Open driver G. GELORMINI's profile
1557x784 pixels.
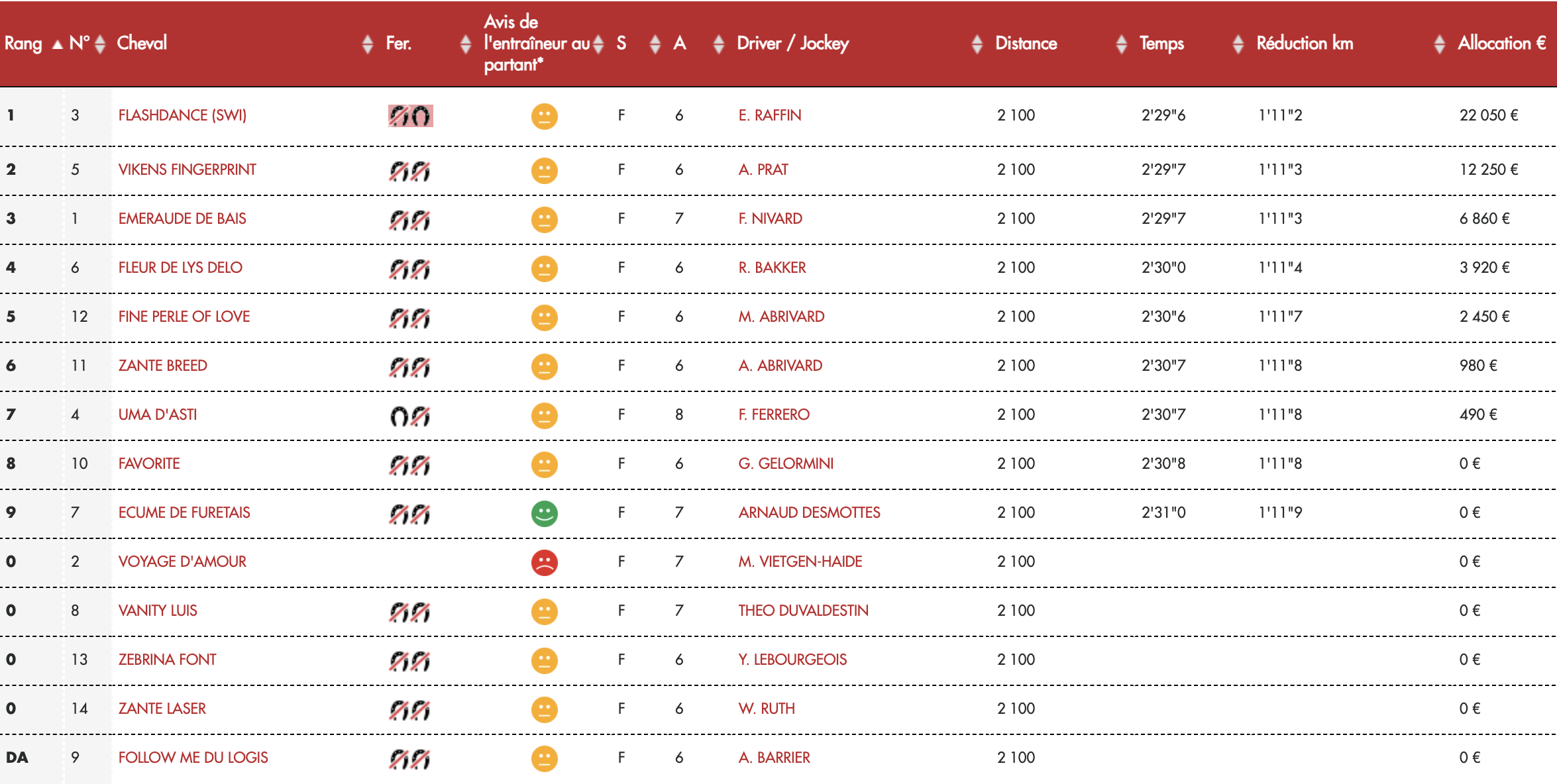(786, 464)
